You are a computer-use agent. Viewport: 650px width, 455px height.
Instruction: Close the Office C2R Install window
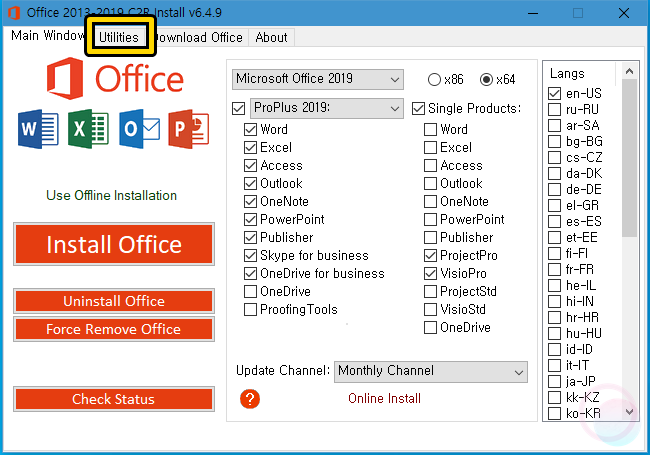(x=624, y=13)
